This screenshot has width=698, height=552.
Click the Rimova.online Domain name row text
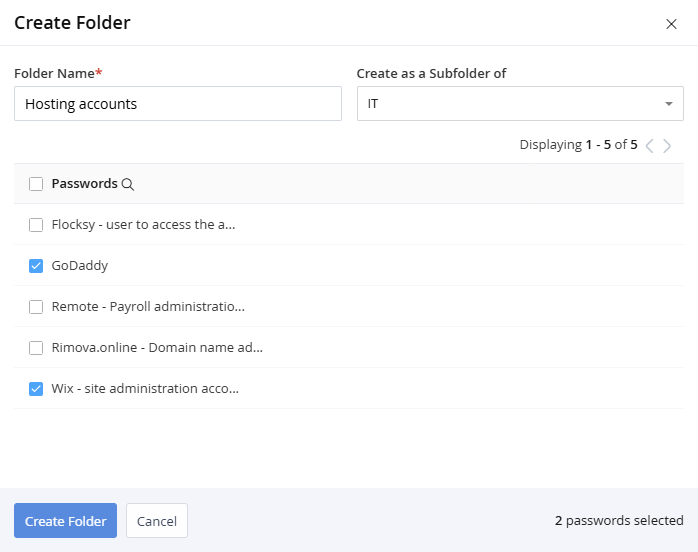[x=157, y=348]
